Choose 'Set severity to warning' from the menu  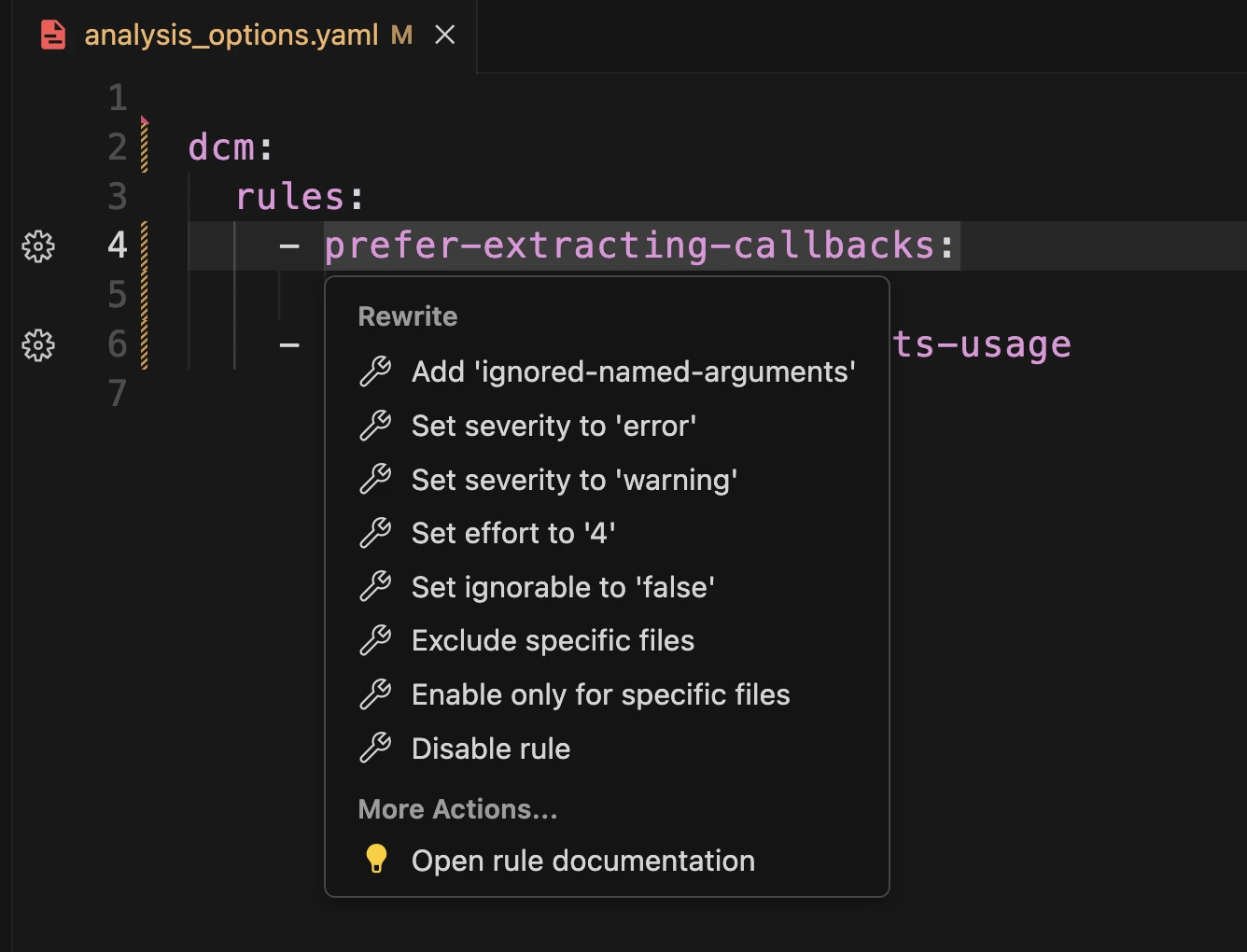(573, 480)
